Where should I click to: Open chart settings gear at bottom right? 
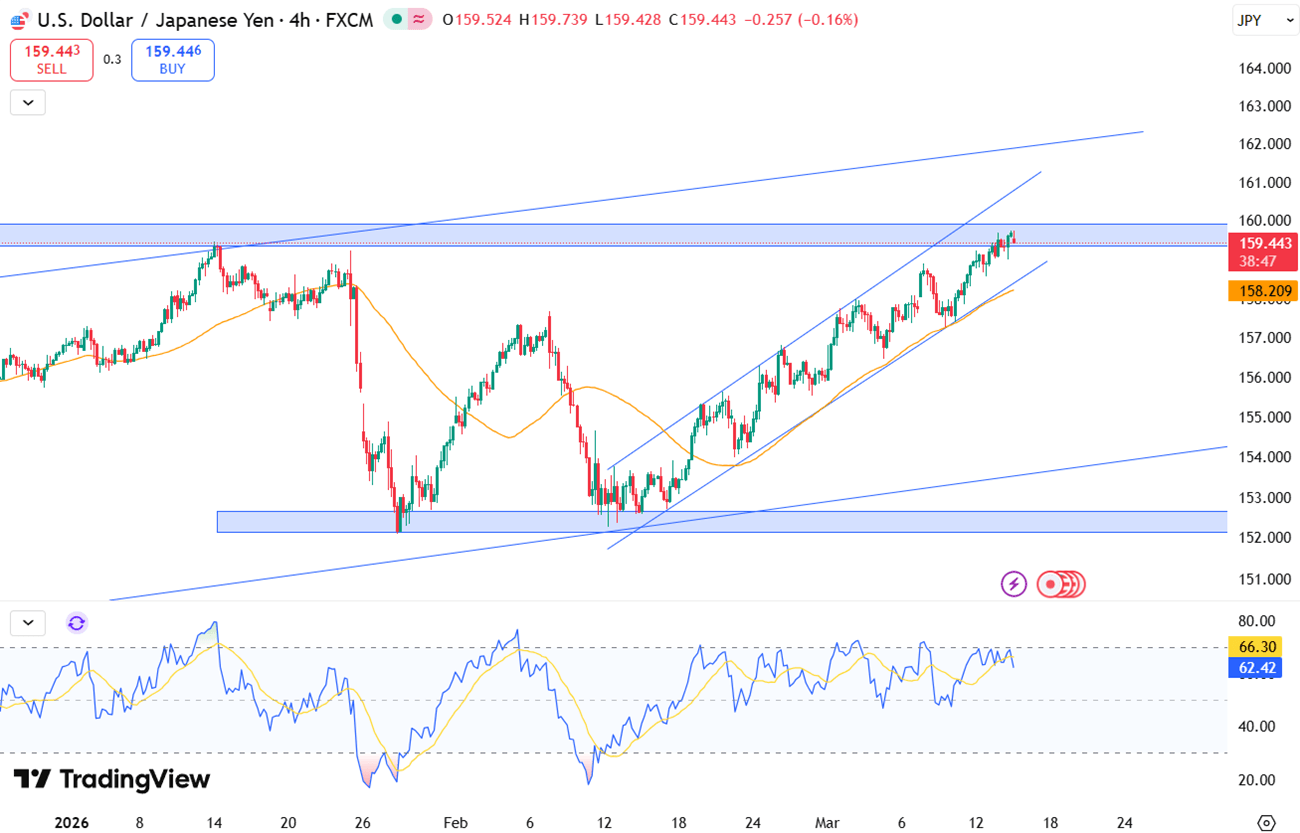[x=1266, y=823]
